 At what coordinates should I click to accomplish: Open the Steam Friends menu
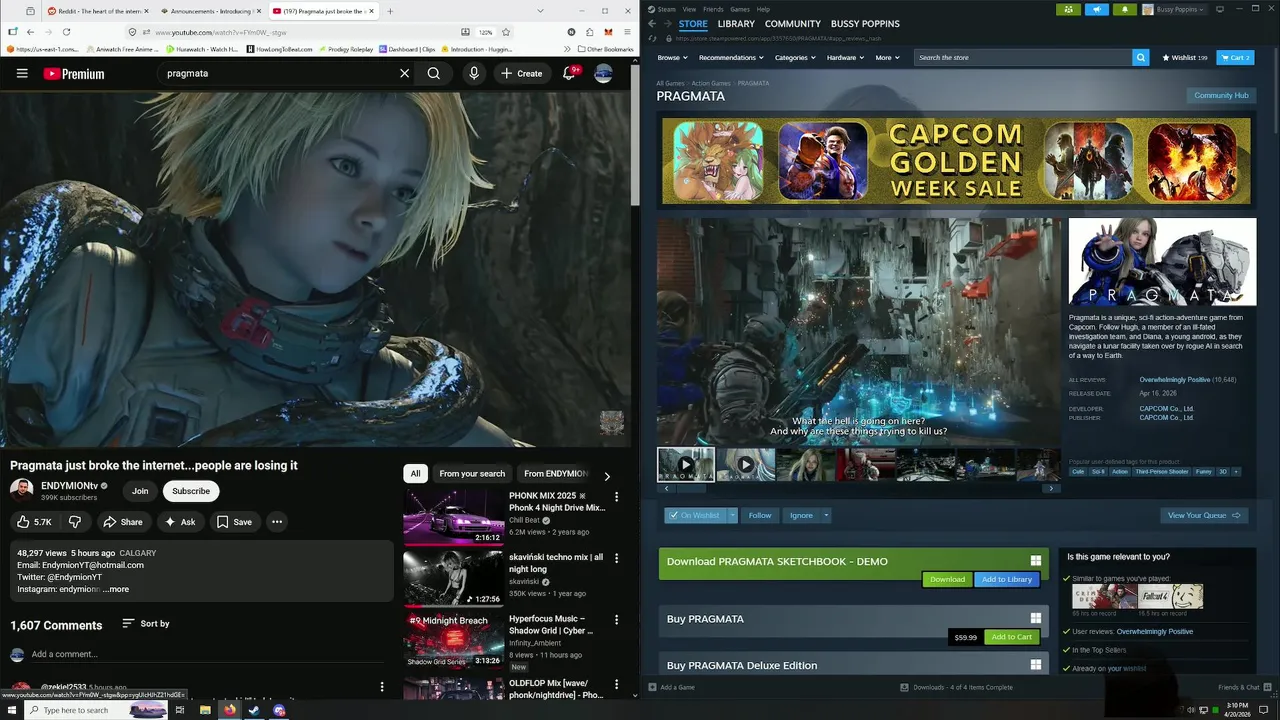pyautogui.click(x=713, y=9)
